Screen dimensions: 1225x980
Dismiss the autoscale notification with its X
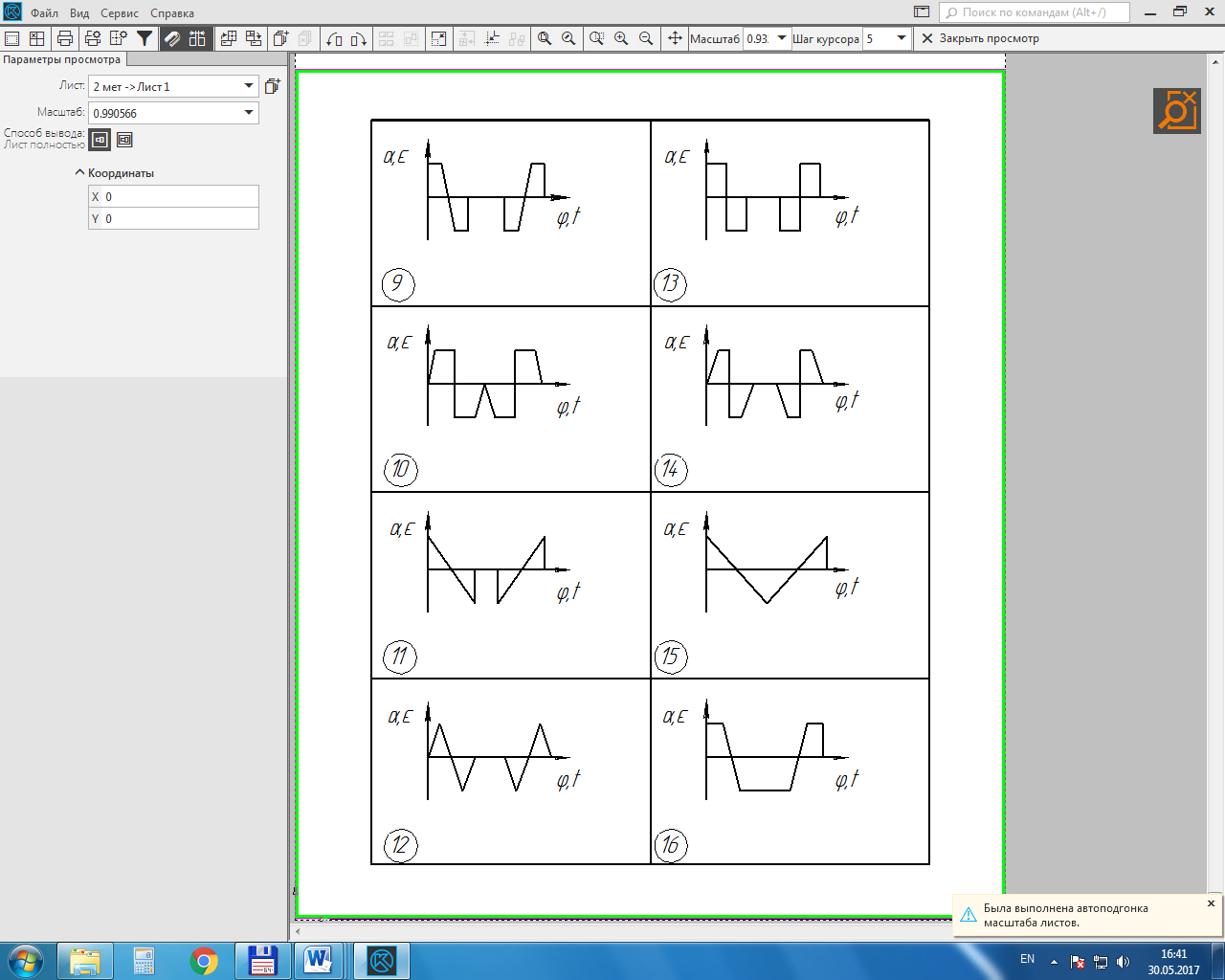coord(1211,903)
